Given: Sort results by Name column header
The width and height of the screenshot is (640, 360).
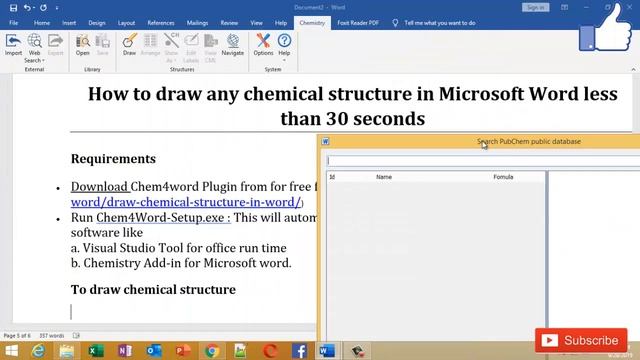Looking at the screenshot, I should (x=384, y=177).
